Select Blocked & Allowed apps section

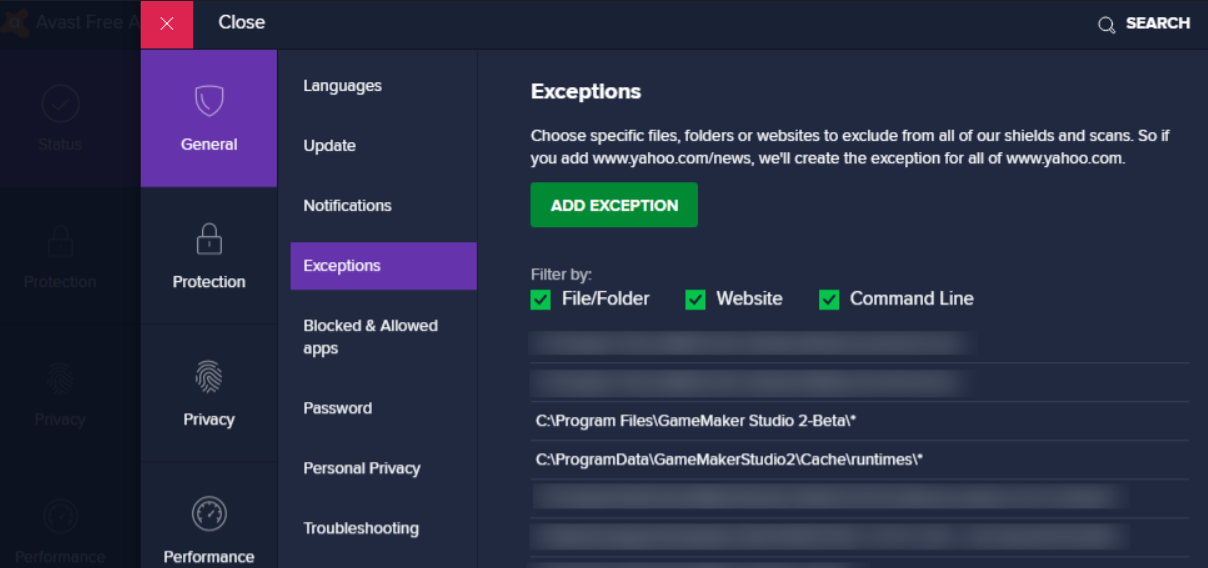[x=370, y=337]
